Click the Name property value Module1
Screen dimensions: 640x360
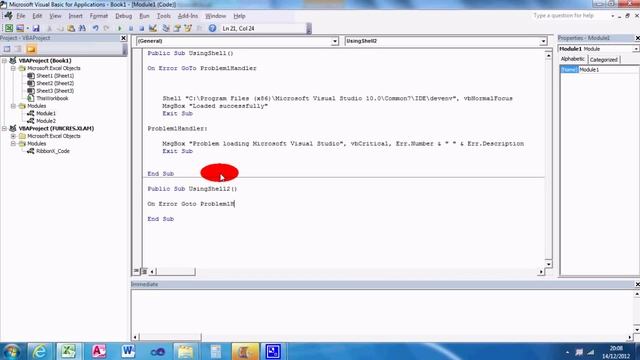pos(608,70)
